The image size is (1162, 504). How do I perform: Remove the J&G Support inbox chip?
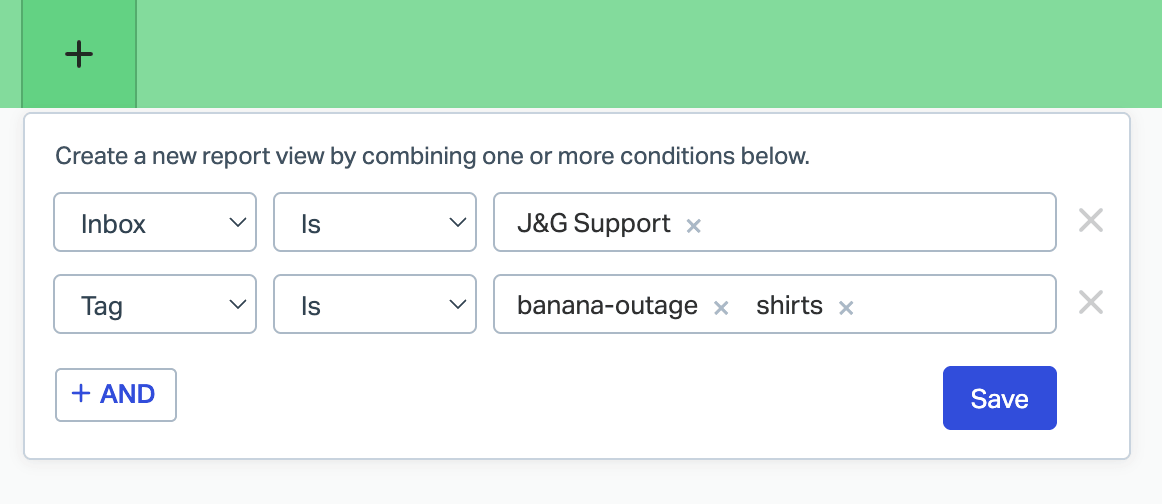[x=693, y=225]
